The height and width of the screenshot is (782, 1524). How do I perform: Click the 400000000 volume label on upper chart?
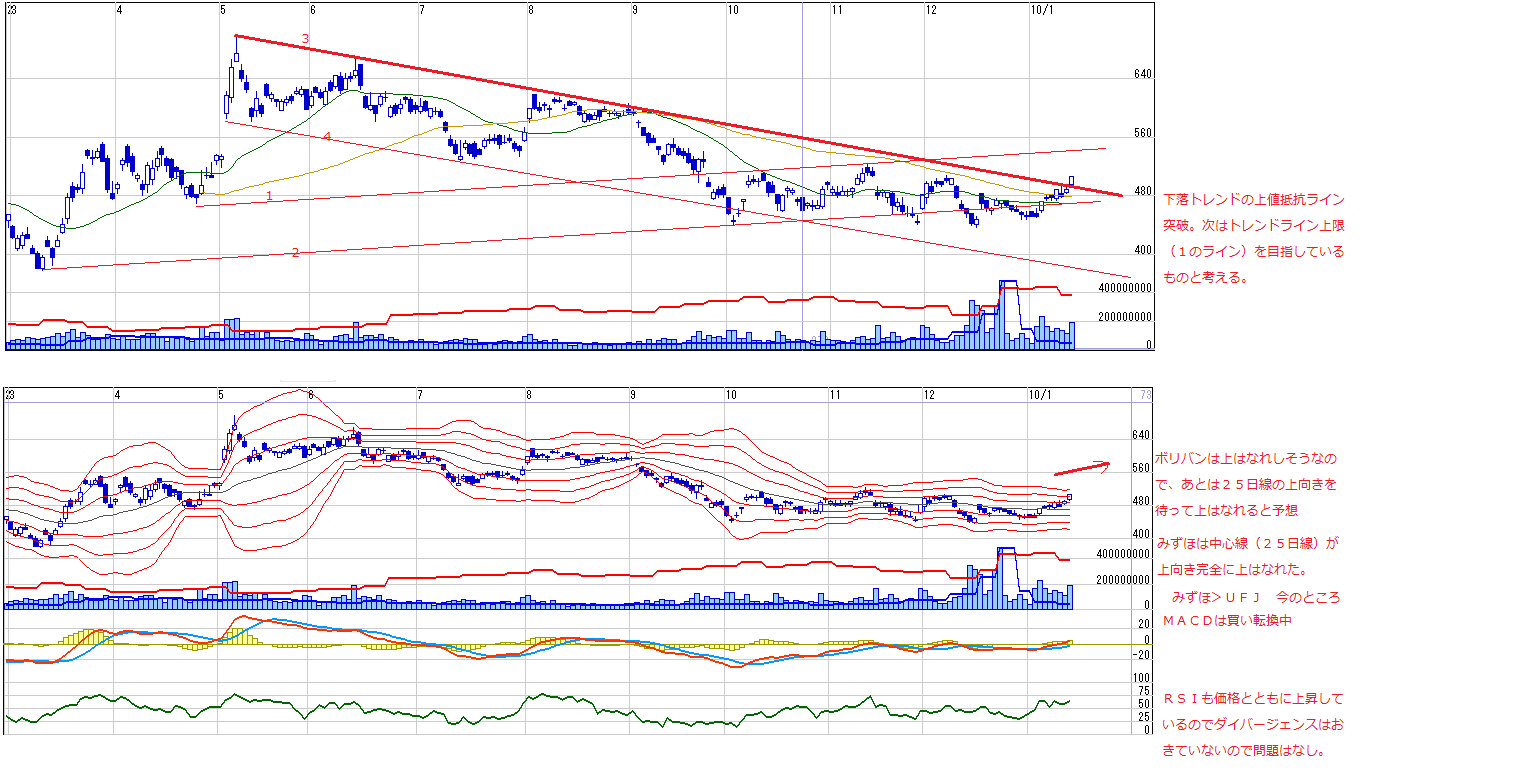click(1125, 288)
